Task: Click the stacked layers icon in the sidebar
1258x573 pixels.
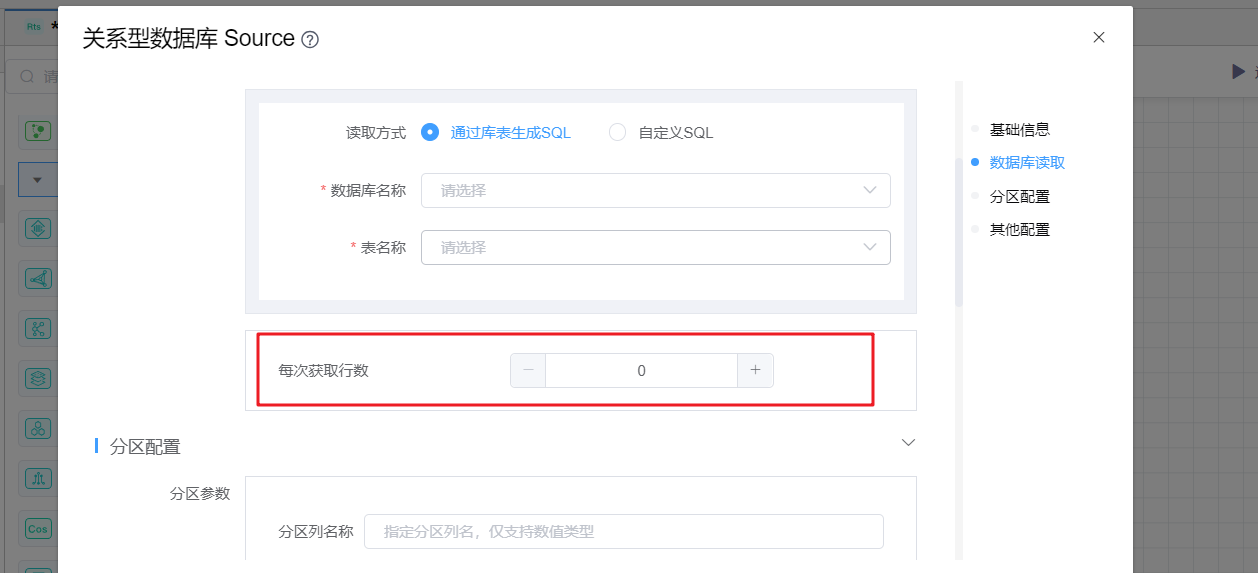Action: (x=38, y=378)
